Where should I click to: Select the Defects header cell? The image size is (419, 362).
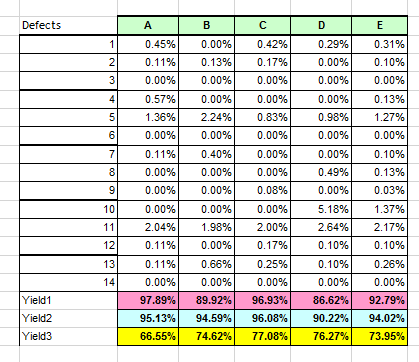68,25
